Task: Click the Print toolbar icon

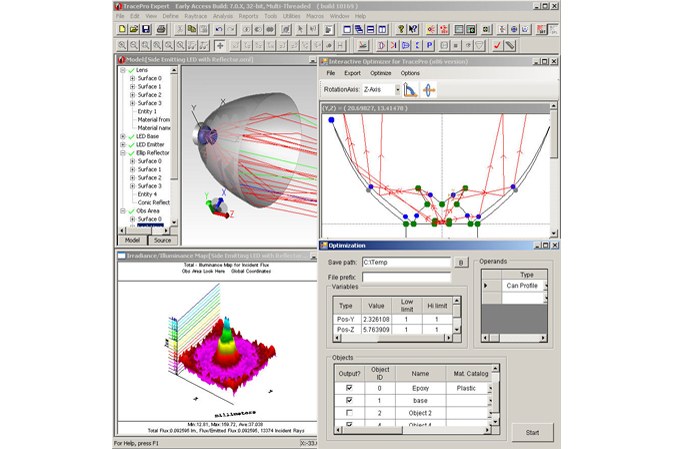Action: point(160,29)
